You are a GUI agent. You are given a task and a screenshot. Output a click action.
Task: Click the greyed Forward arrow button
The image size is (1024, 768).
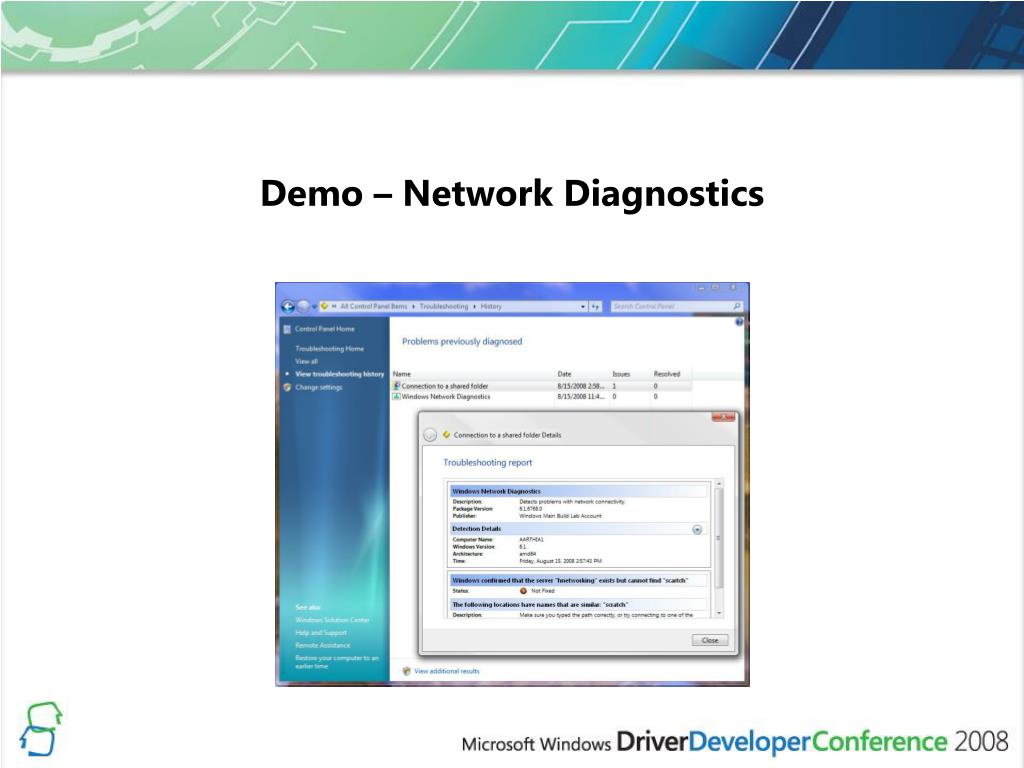(x=303, y=306)
